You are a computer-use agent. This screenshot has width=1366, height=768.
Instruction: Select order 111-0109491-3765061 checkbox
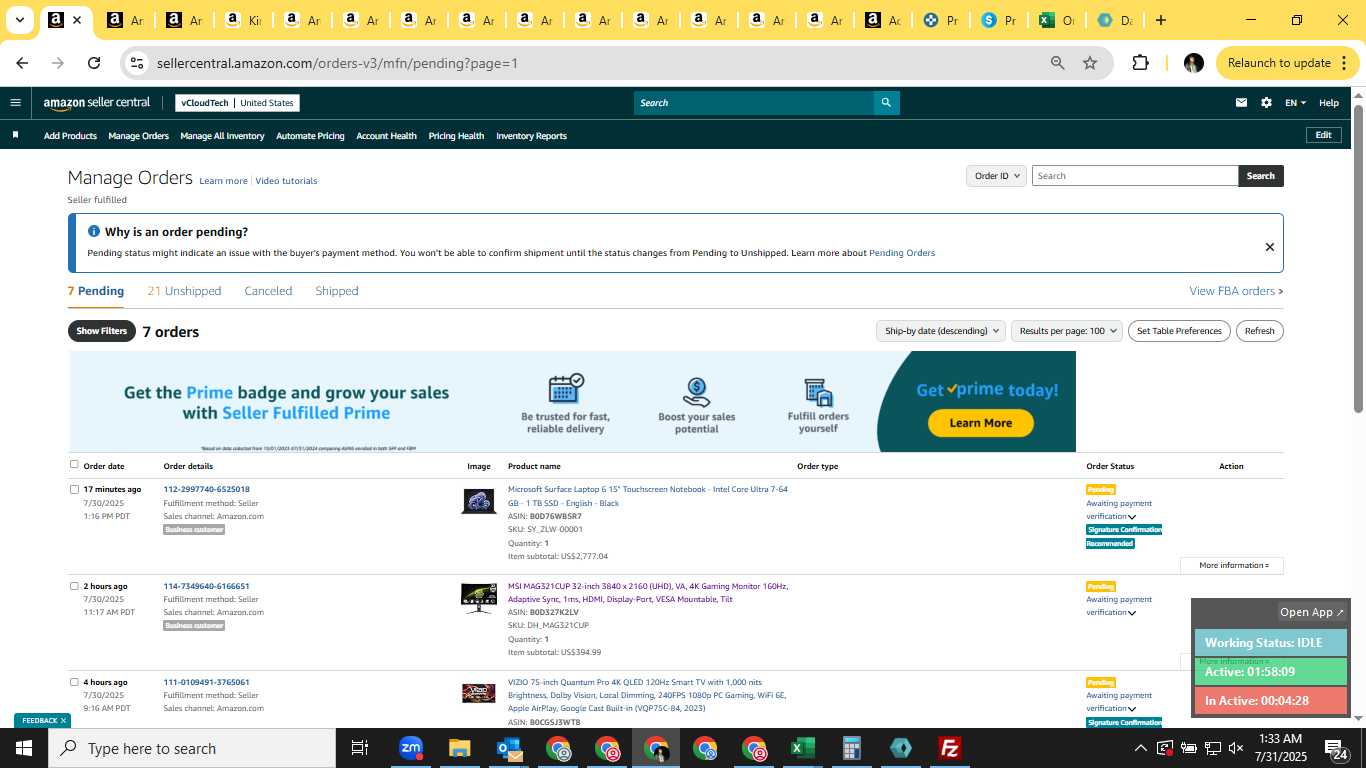[74, 682]
